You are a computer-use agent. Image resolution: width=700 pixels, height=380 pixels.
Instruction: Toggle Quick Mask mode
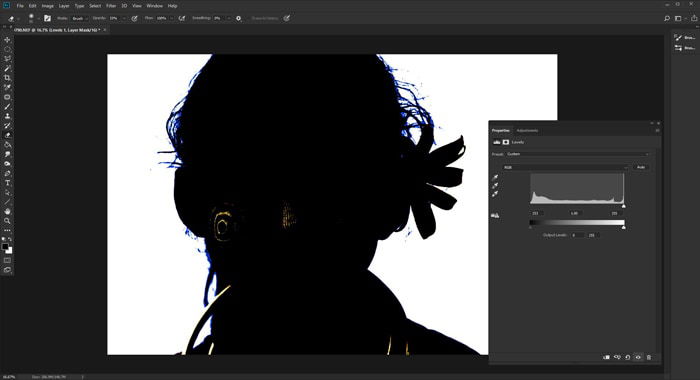(7, 260)
